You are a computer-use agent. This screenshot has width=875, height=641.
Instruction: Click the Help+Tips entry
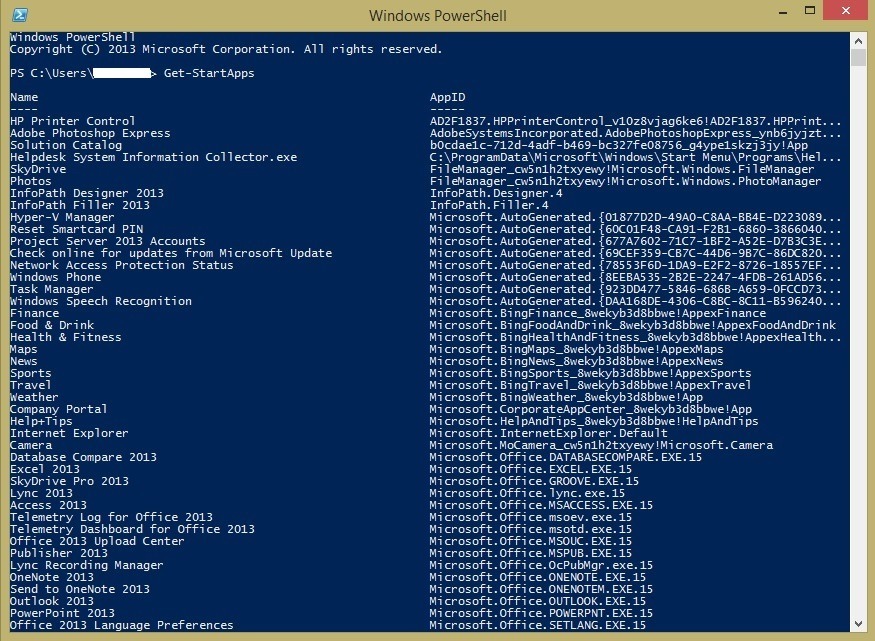tap(41, 421)
